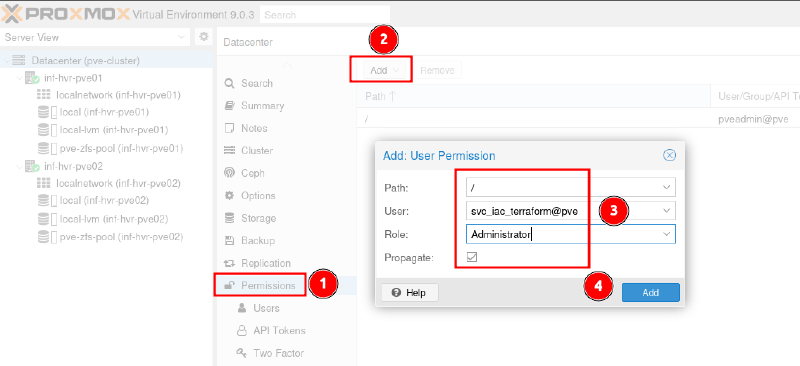Click the Replication arrows icon

click(230, 263)
